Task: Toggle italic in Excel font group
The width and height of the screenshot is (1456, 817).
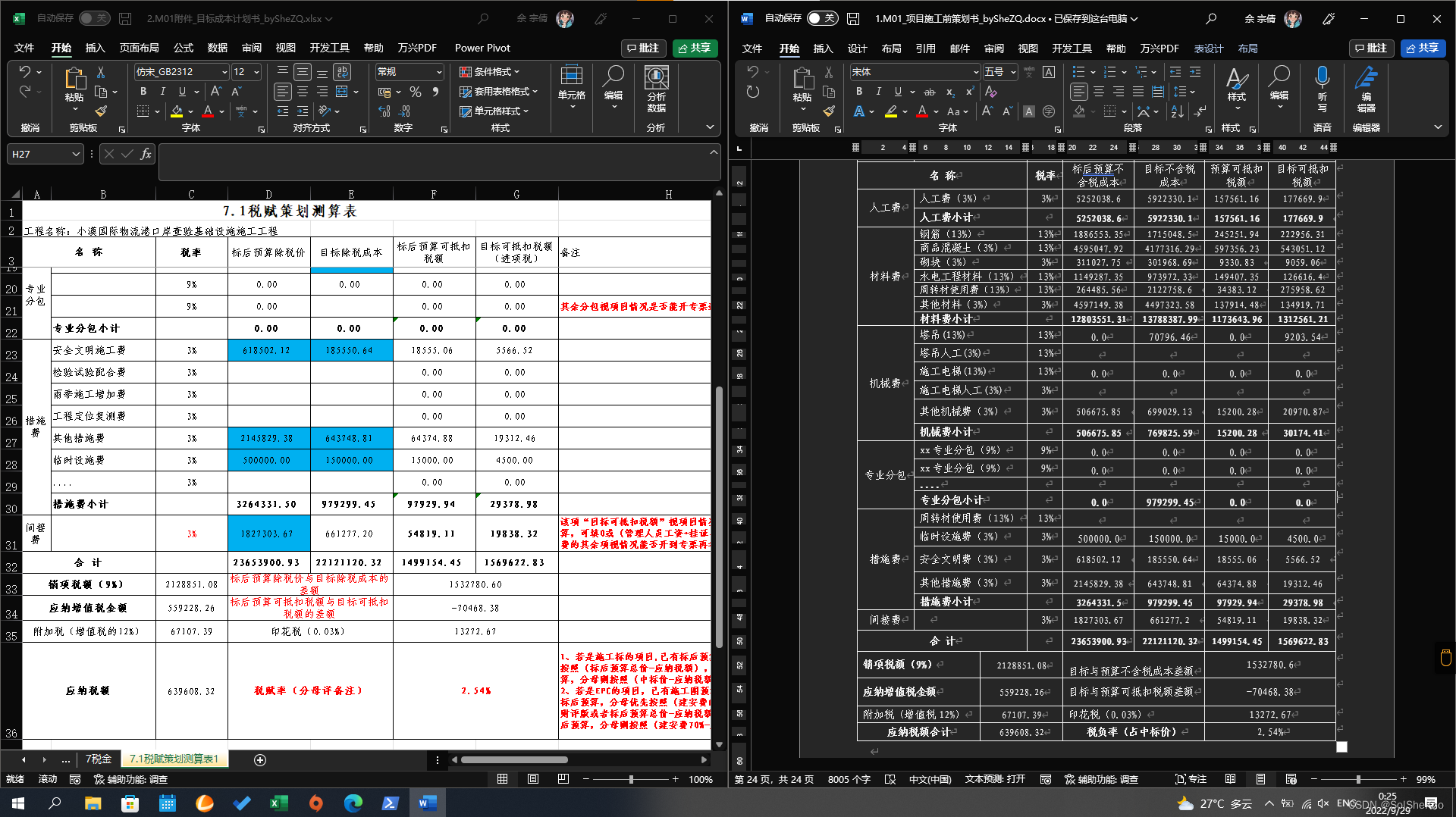Action: click(162, 91)
